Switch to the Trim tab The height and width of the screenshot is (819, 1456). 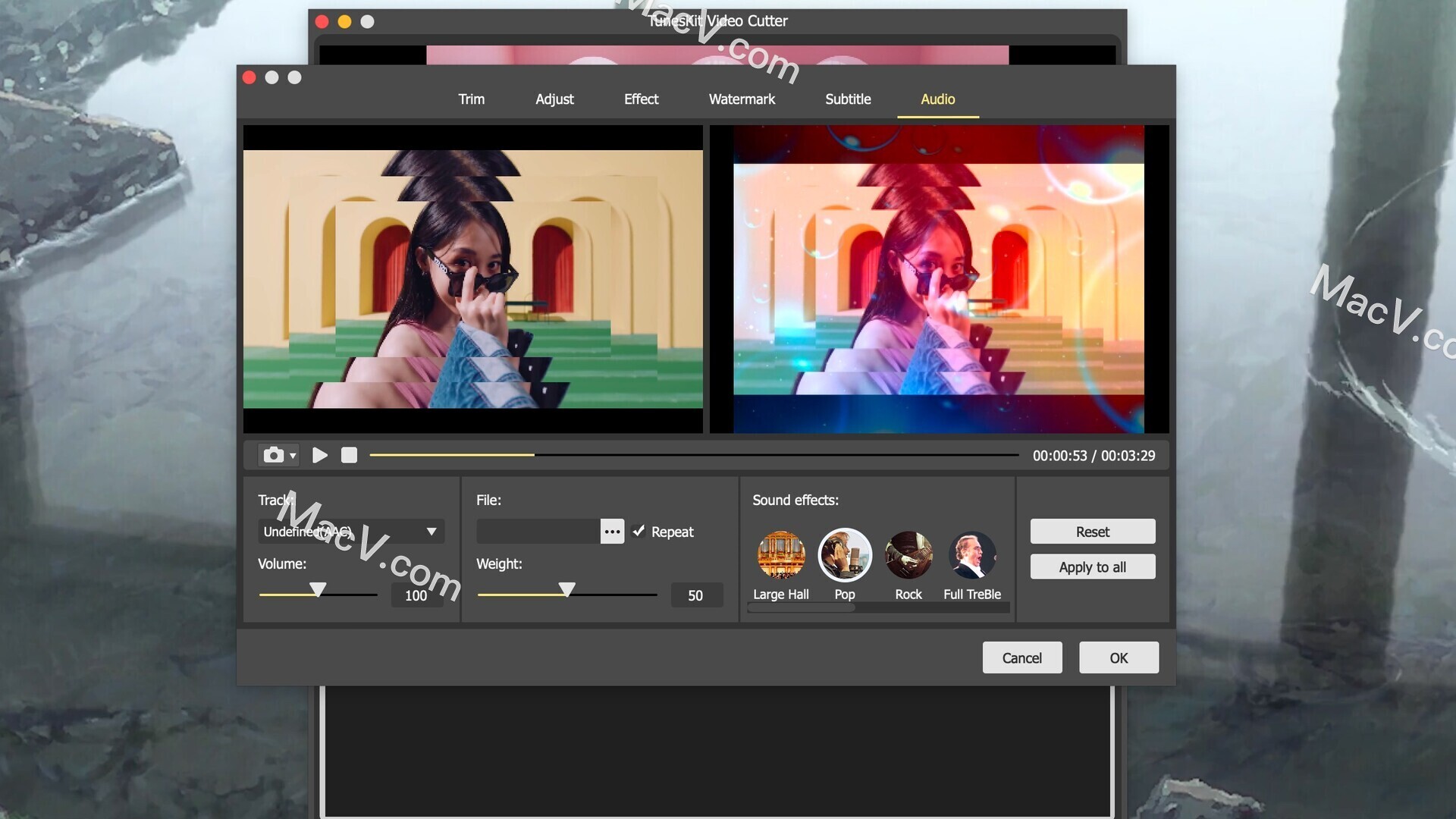(471, 99)
